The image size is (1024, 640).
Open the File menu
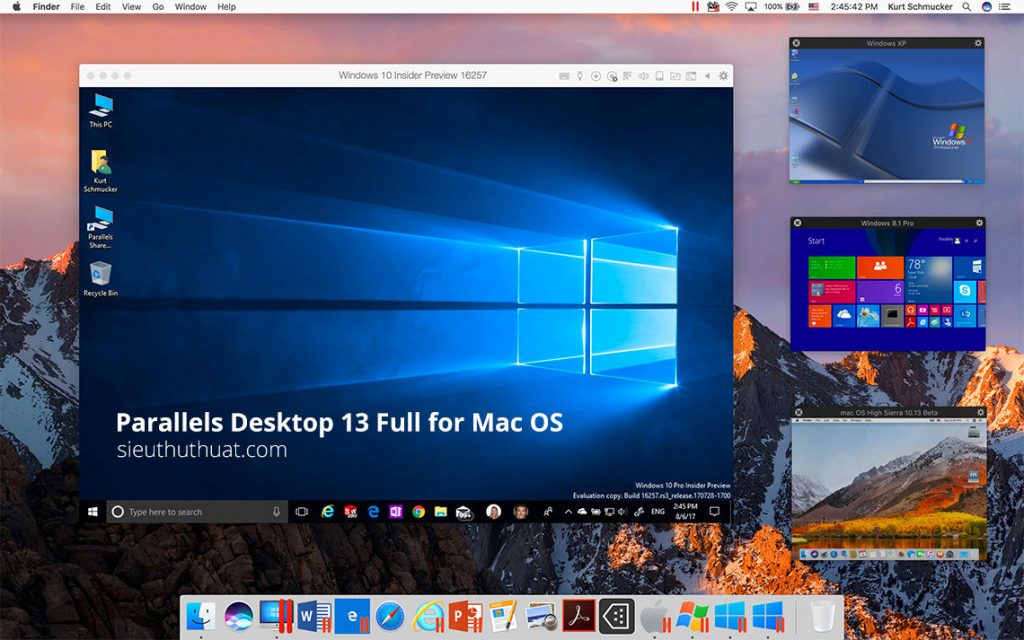pos(78,7)
